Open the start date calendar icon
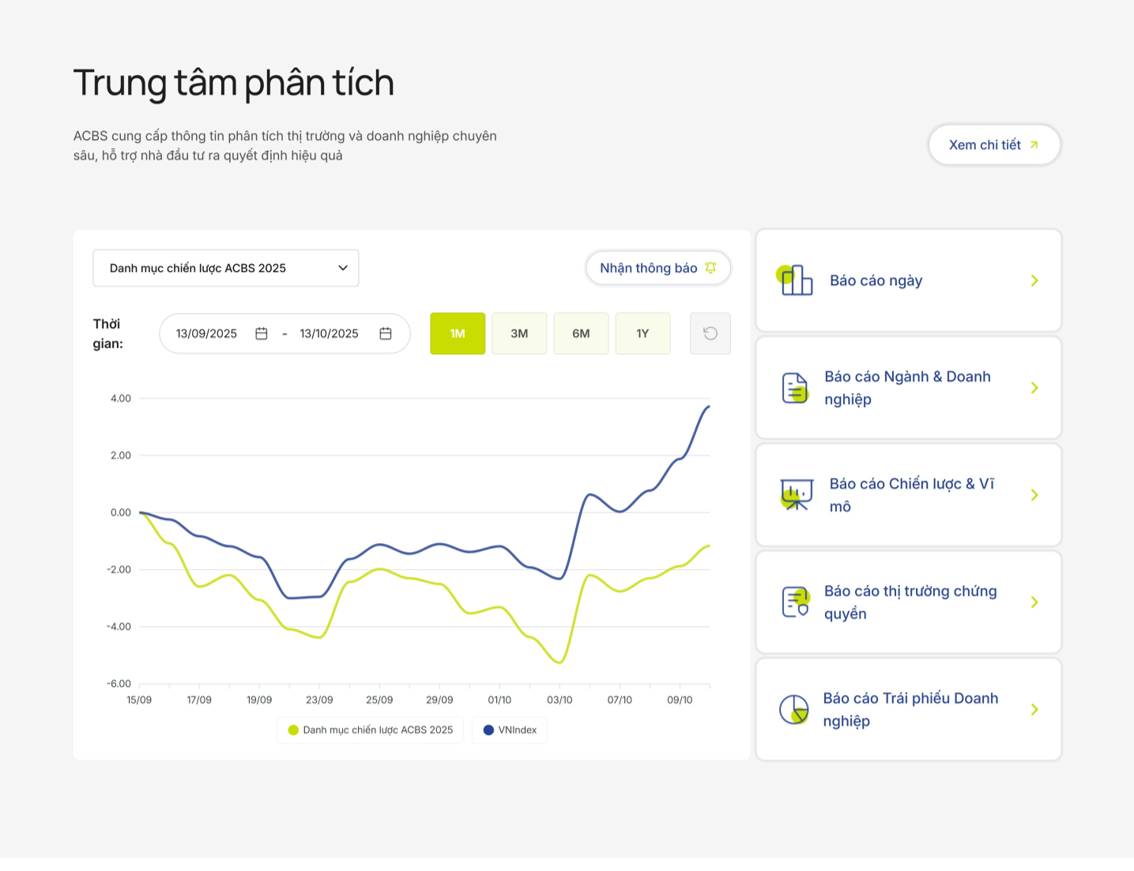Screen dimensions: 1134x871 261,334
